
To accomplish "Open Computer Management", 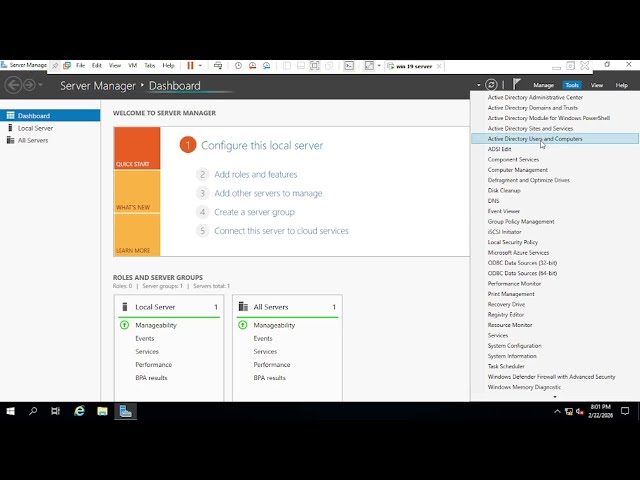I will pyautogui.click(x=518, y=170).
